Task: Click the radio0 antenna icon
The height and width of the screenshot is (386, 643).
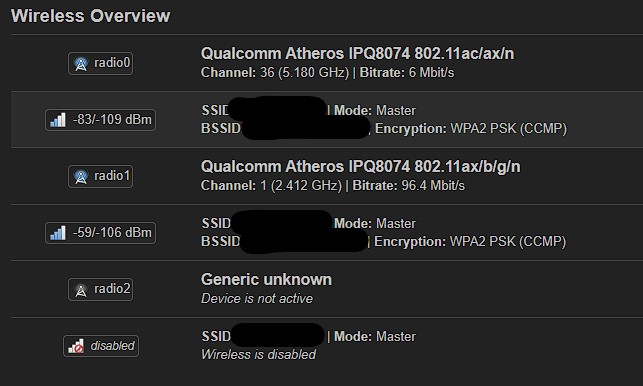Action: 81,64
